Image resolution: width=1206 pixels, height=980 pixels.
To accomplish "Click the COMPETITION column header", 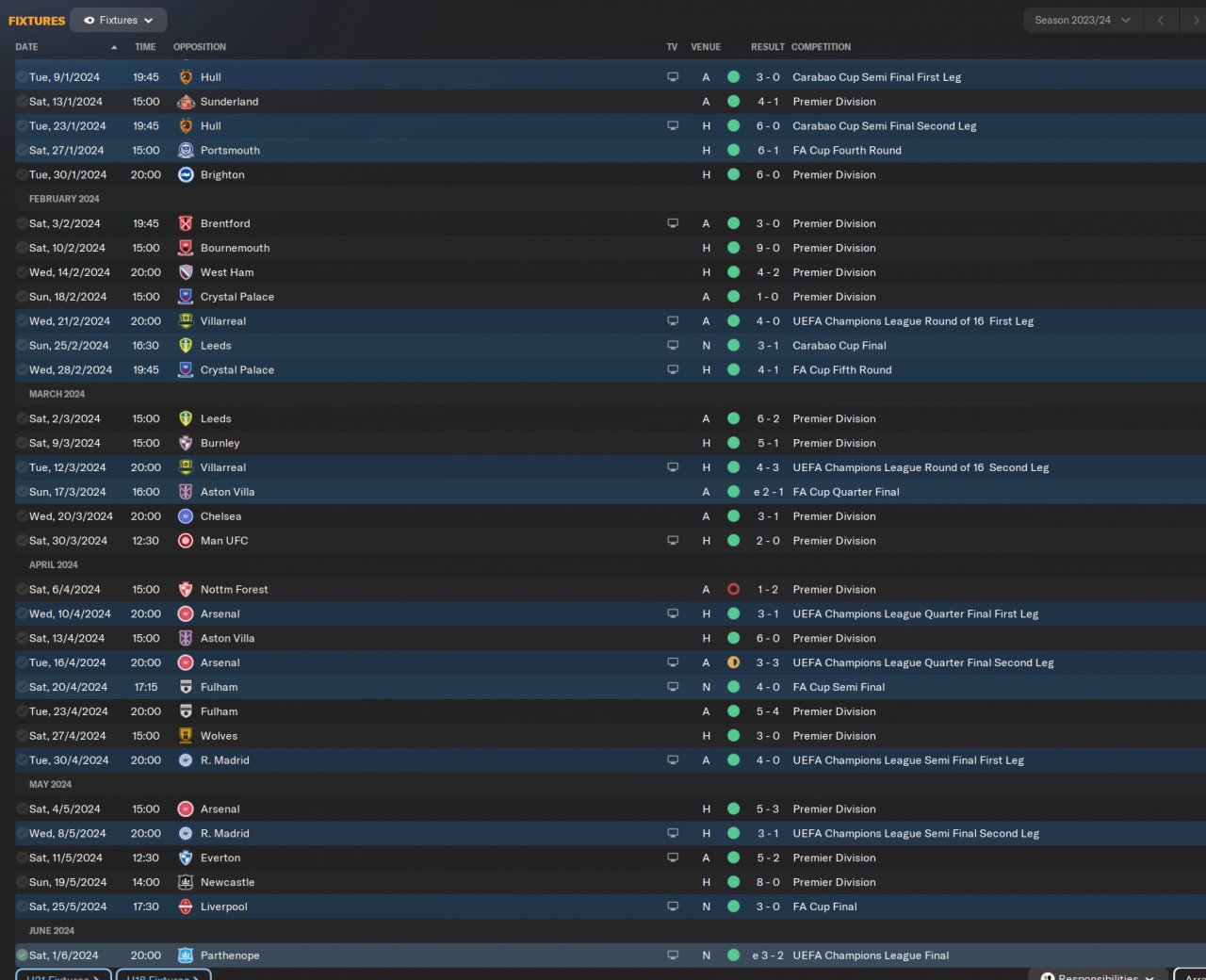I will point(821,47).
